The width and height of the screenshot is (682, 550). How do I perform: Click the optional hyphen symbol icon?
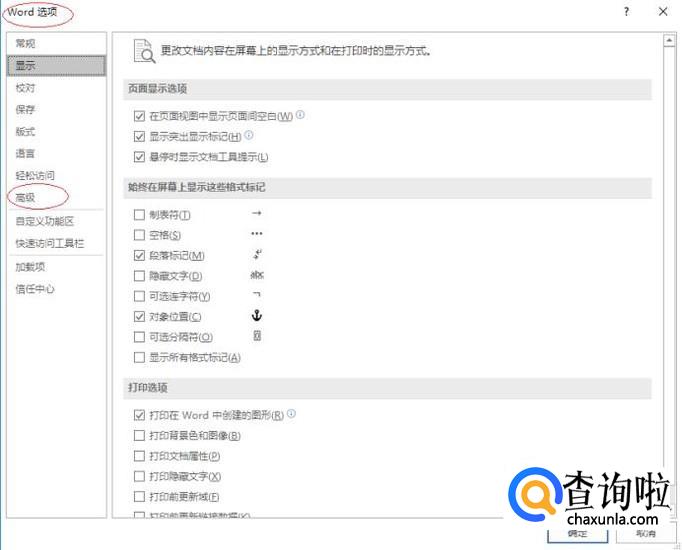pyautogui.click(x=257, y=294)
